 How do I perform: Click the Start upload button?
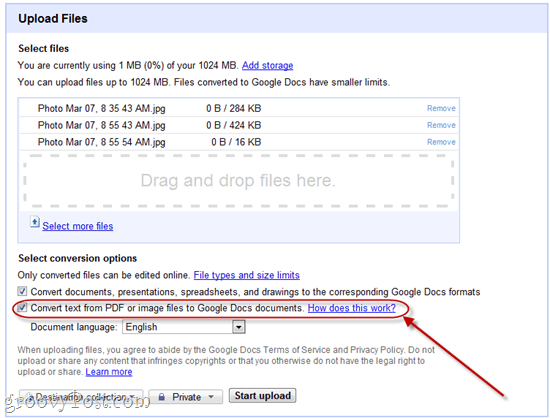tap(262, 396)
